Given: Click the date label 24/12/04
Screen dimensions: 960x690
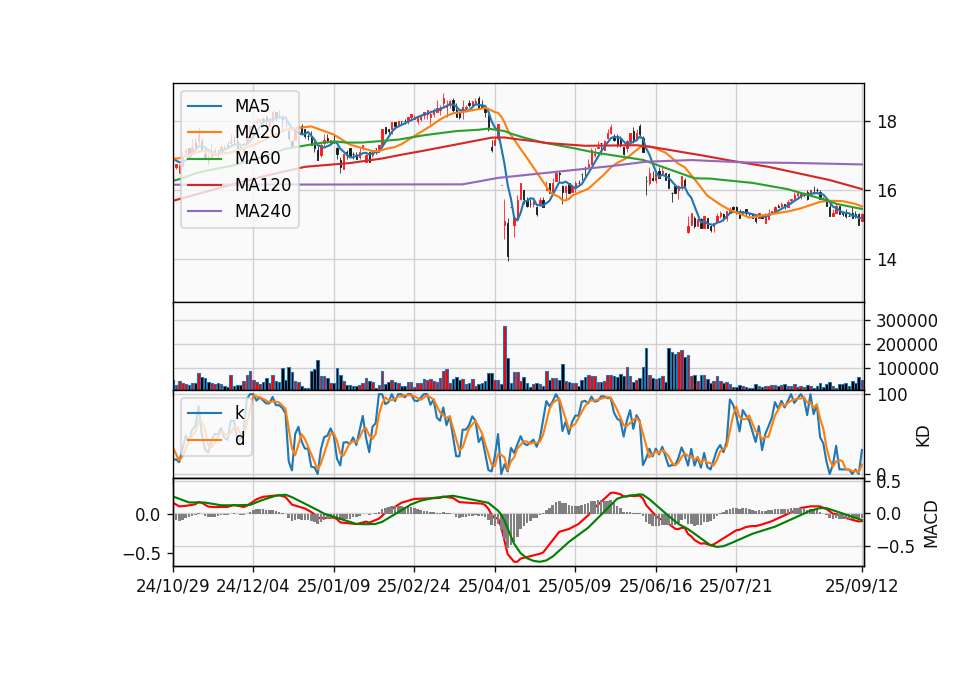Looking at the screenshot, I should pyautogui.click(x=253, y=586).
